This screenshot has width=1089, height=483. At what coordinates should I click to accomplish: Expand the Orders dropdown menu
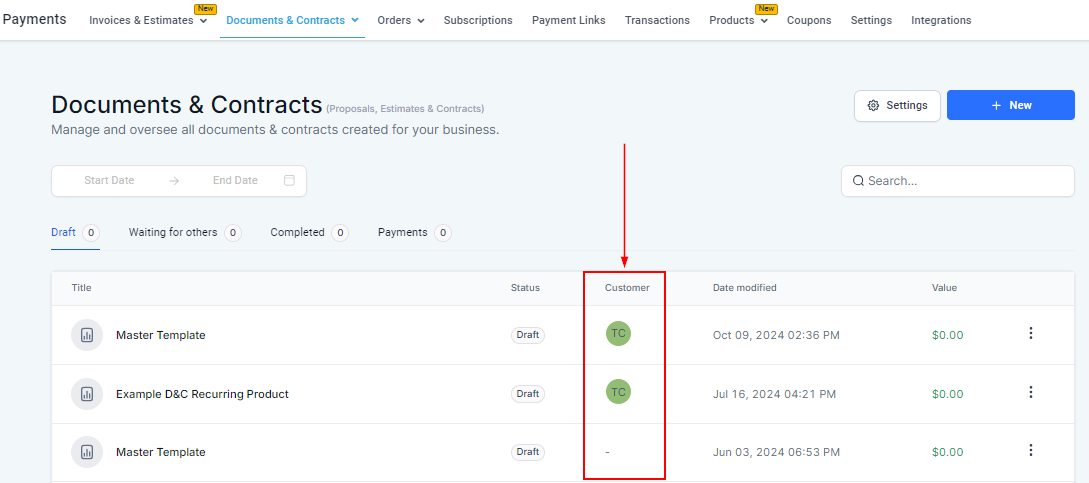400,21
